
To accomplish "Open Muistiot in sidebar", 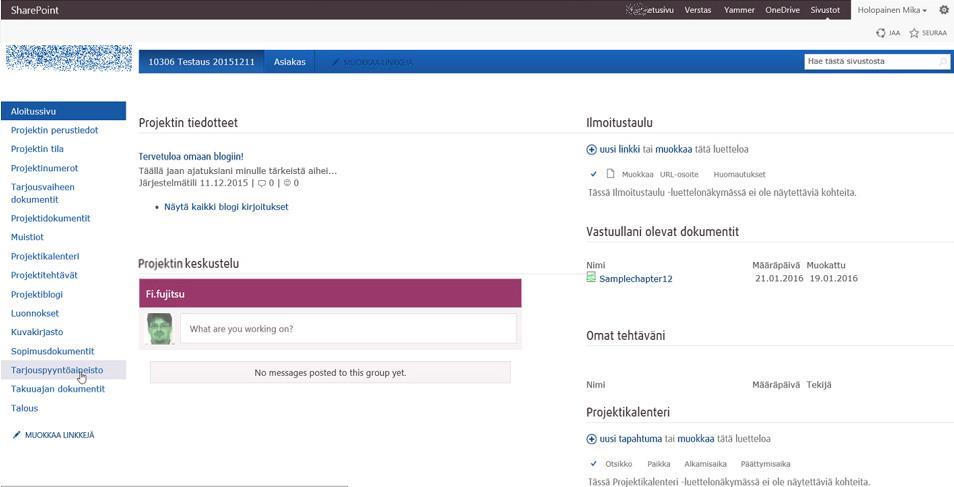I will 27,237.
